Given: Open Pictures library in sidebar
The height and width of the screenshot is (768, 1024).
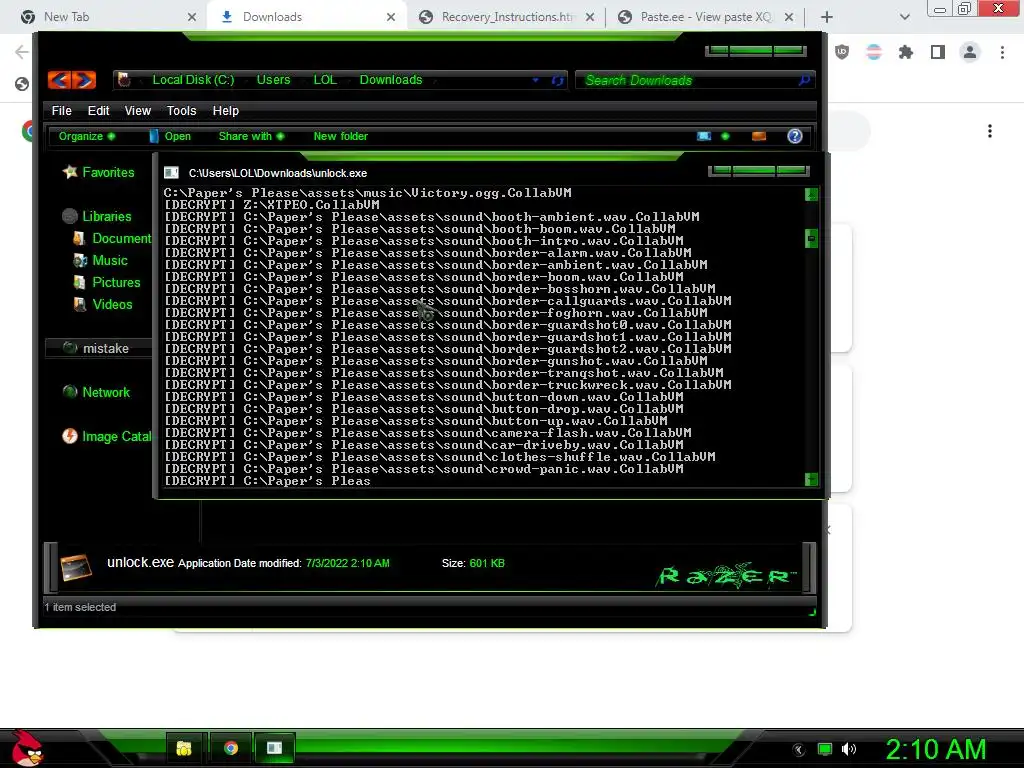Looking at the screenshot, I should tap(107, 282).
